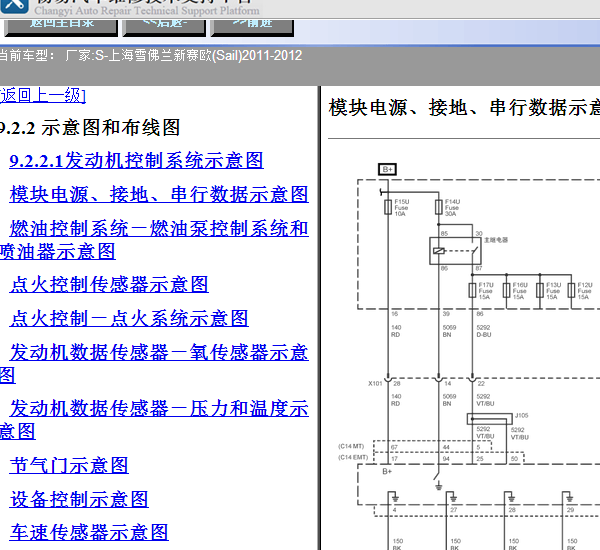Click the F15U 10A fuse symbol
The height and width of the screenshot is (550, 600).
coord(388,207)
